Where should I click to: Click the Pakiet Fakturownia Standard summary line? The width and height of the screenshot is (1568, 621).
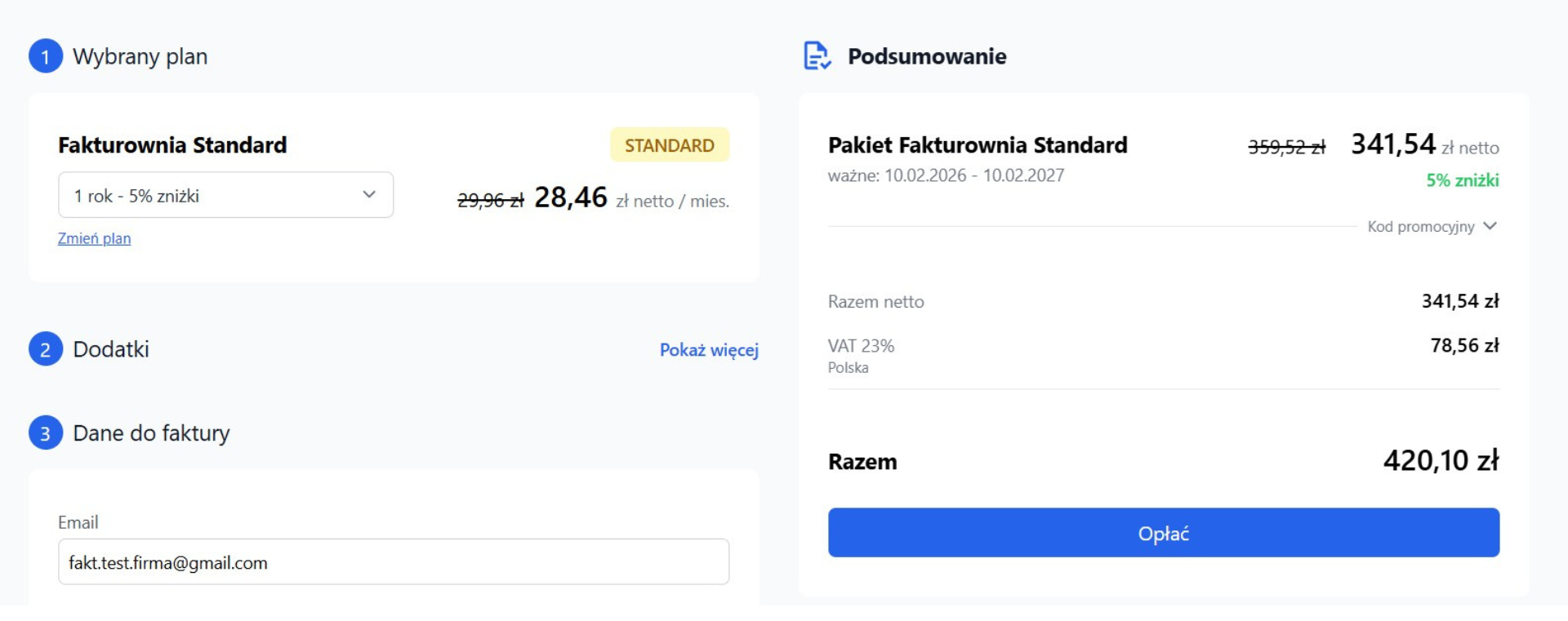(978, 145)
